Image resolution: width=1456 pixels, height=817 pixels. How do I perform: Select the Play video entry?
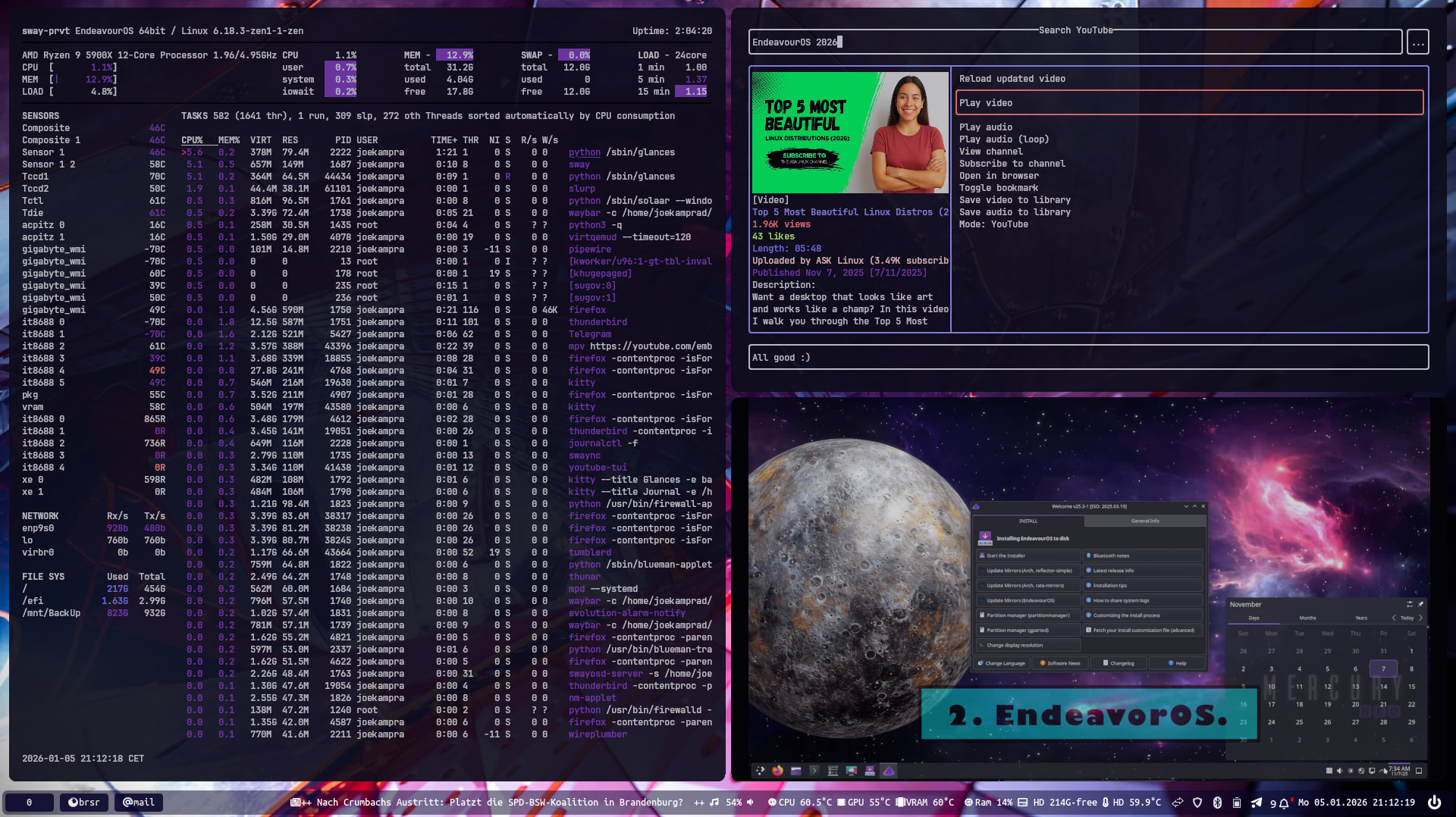click(x=1190, y=103)
